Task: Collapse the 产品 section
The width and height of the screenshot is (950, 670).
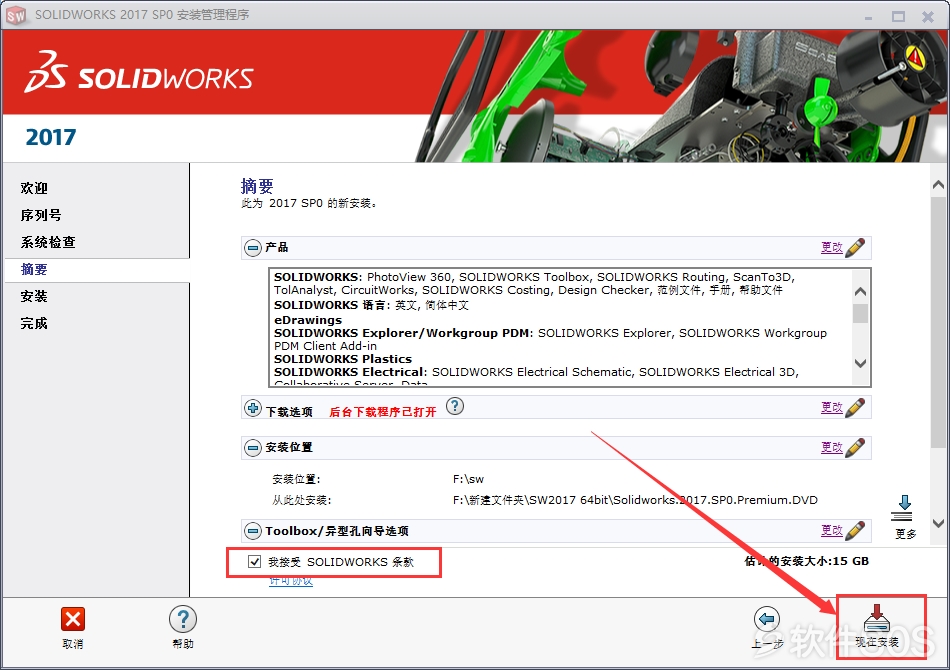Action: tap(253, 248)
